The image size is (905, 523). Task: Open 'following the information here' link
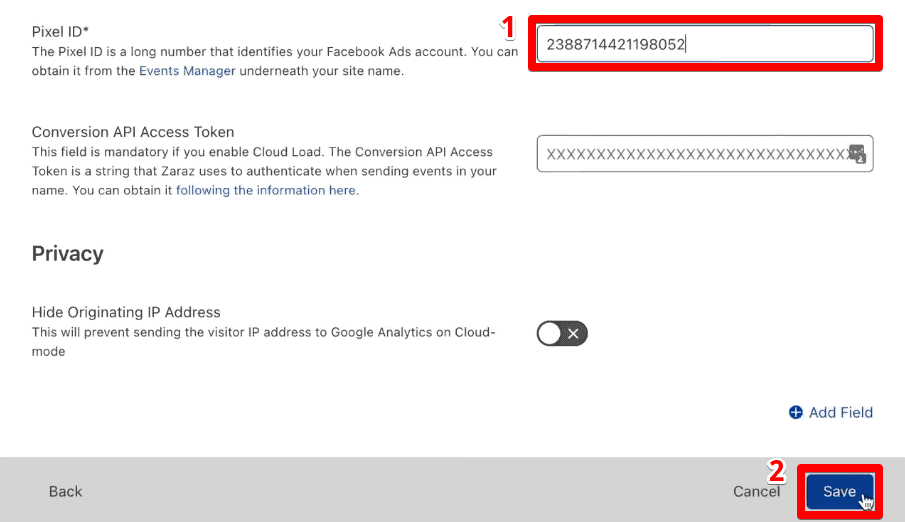(x=267, y=190)
